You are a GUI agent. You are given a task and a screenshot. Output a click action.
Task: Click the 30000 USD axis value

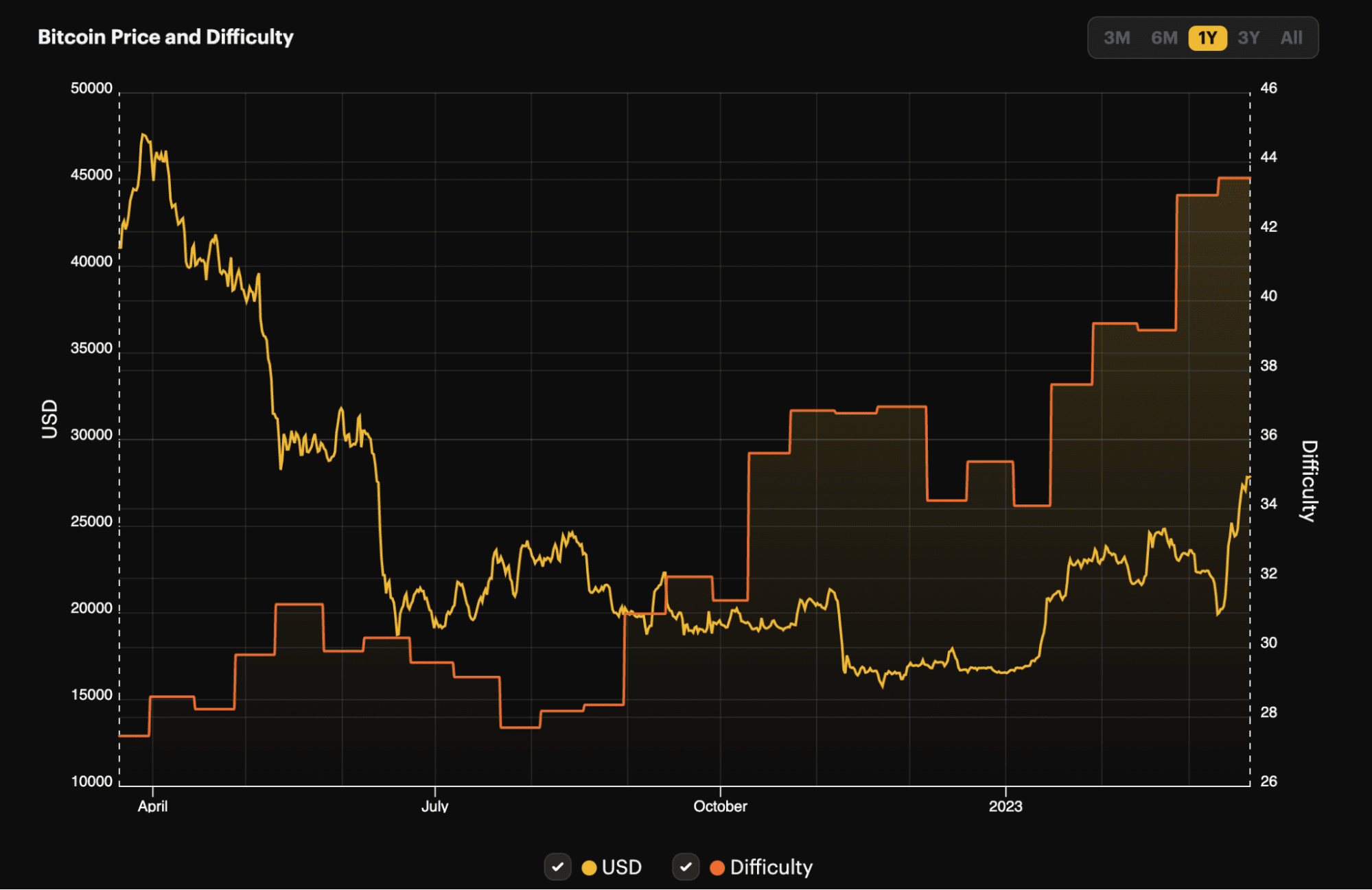point(91,435)
